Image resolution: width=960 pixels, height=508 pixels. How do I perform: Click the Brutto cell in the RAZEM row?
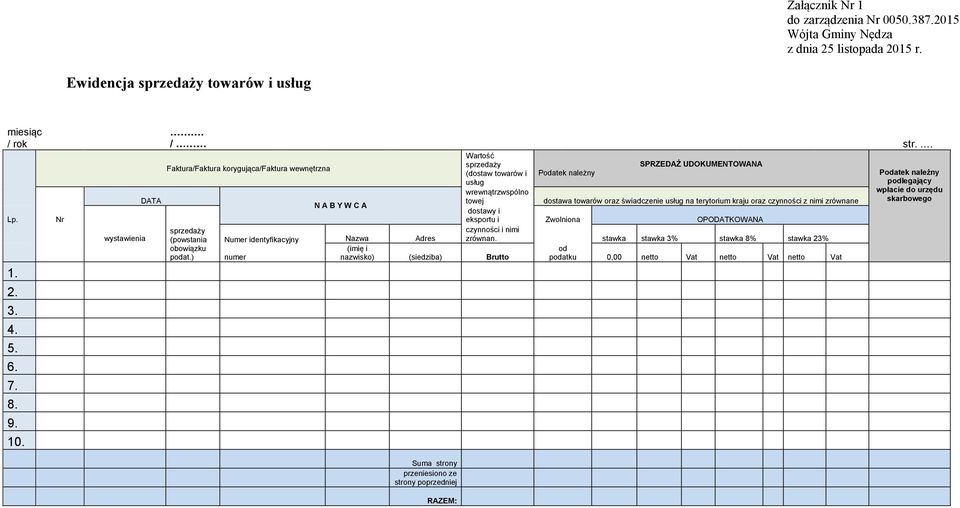pyautogui.click(x=497, y=496)
